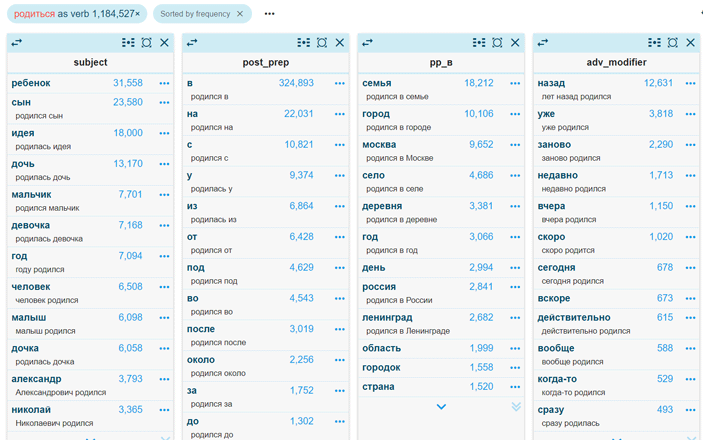The width and height of the screenshot is (703, 440).
Task: Close the adv_modifier column
Action: tap(690, 43)
